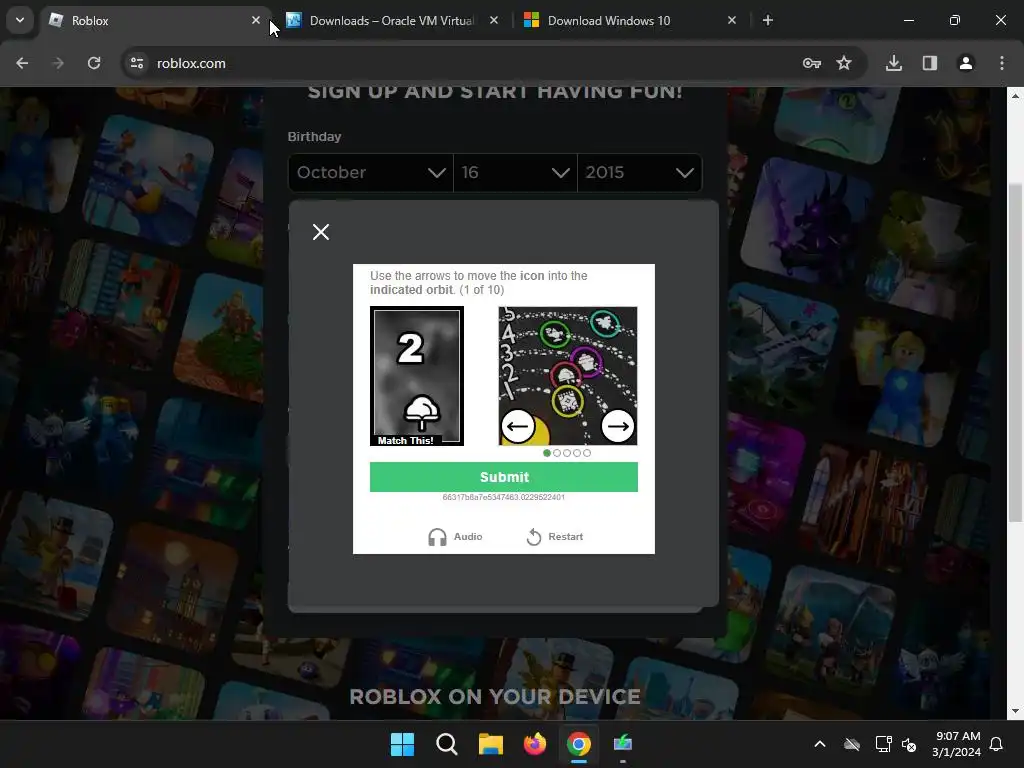Open the birthday year dropdown showing 2015

[x=639, y=172]
